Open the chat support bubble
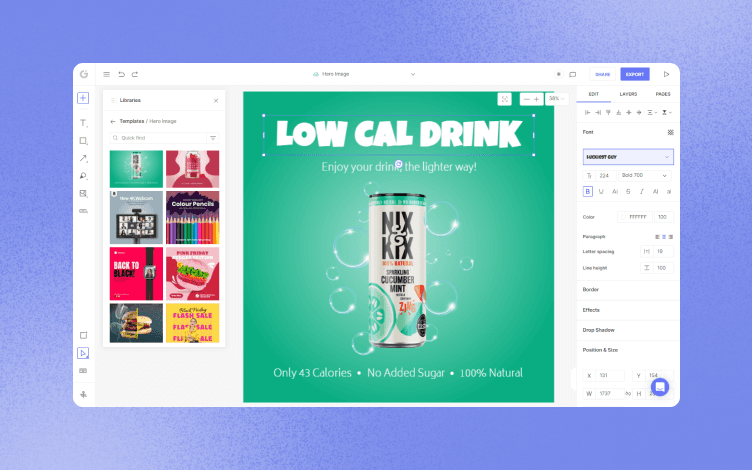 (660, 387)
